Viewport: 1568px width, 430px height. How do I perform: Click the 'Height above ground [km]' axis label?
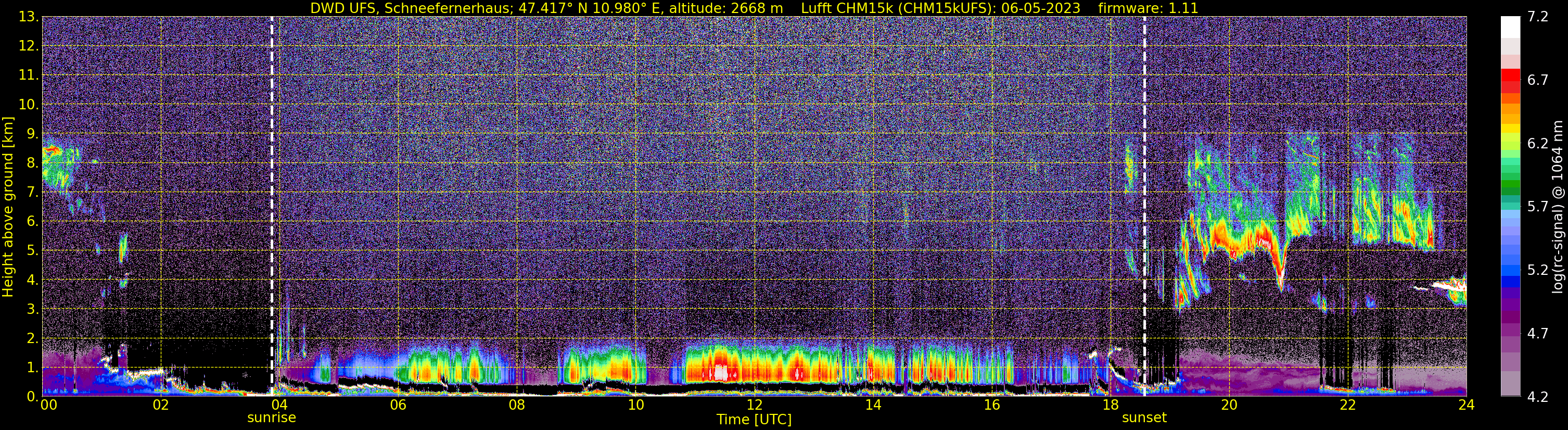pos(8,207)
